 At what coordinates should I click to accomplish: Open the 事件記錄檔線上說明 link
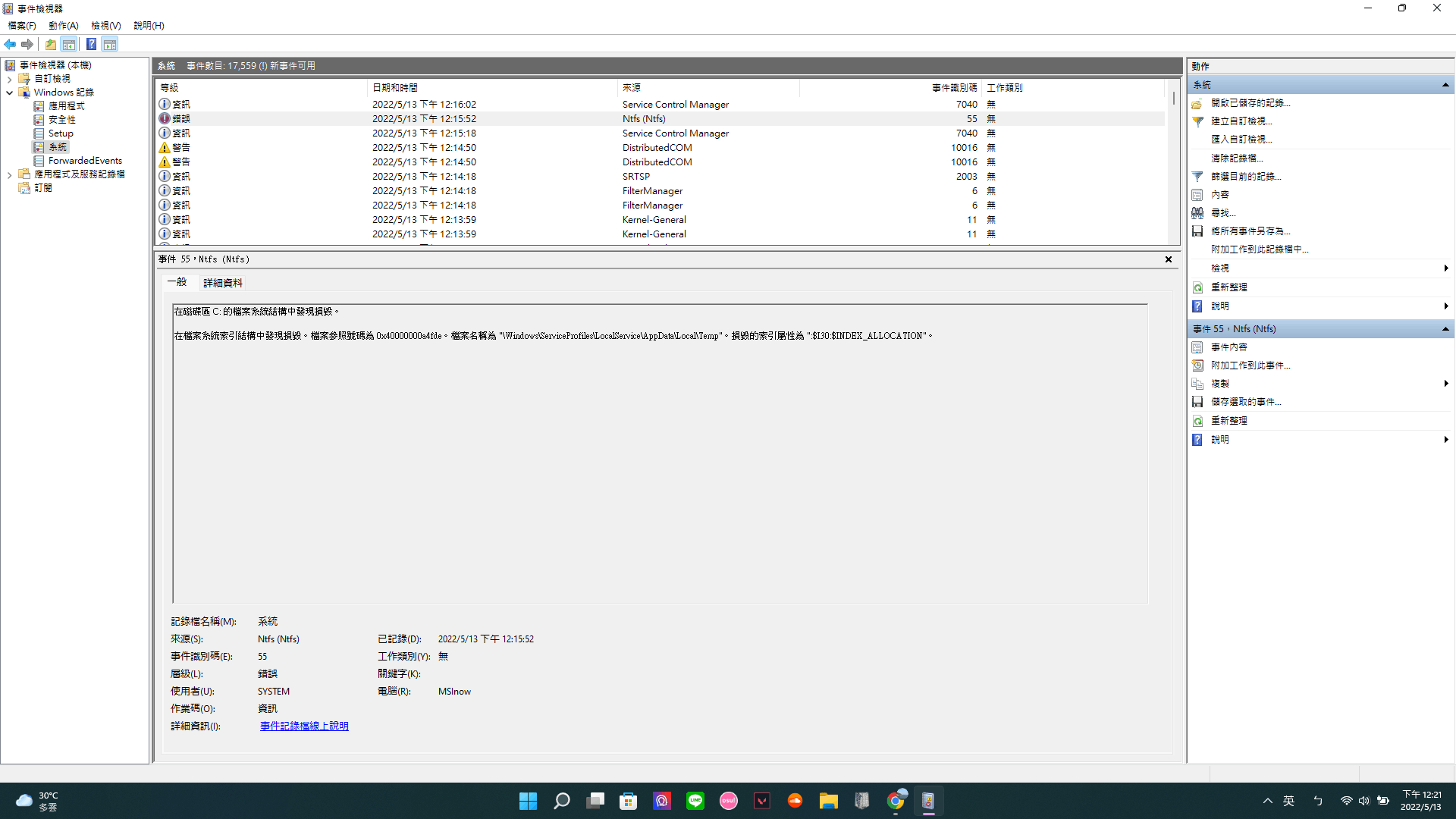tap(304, 726)
